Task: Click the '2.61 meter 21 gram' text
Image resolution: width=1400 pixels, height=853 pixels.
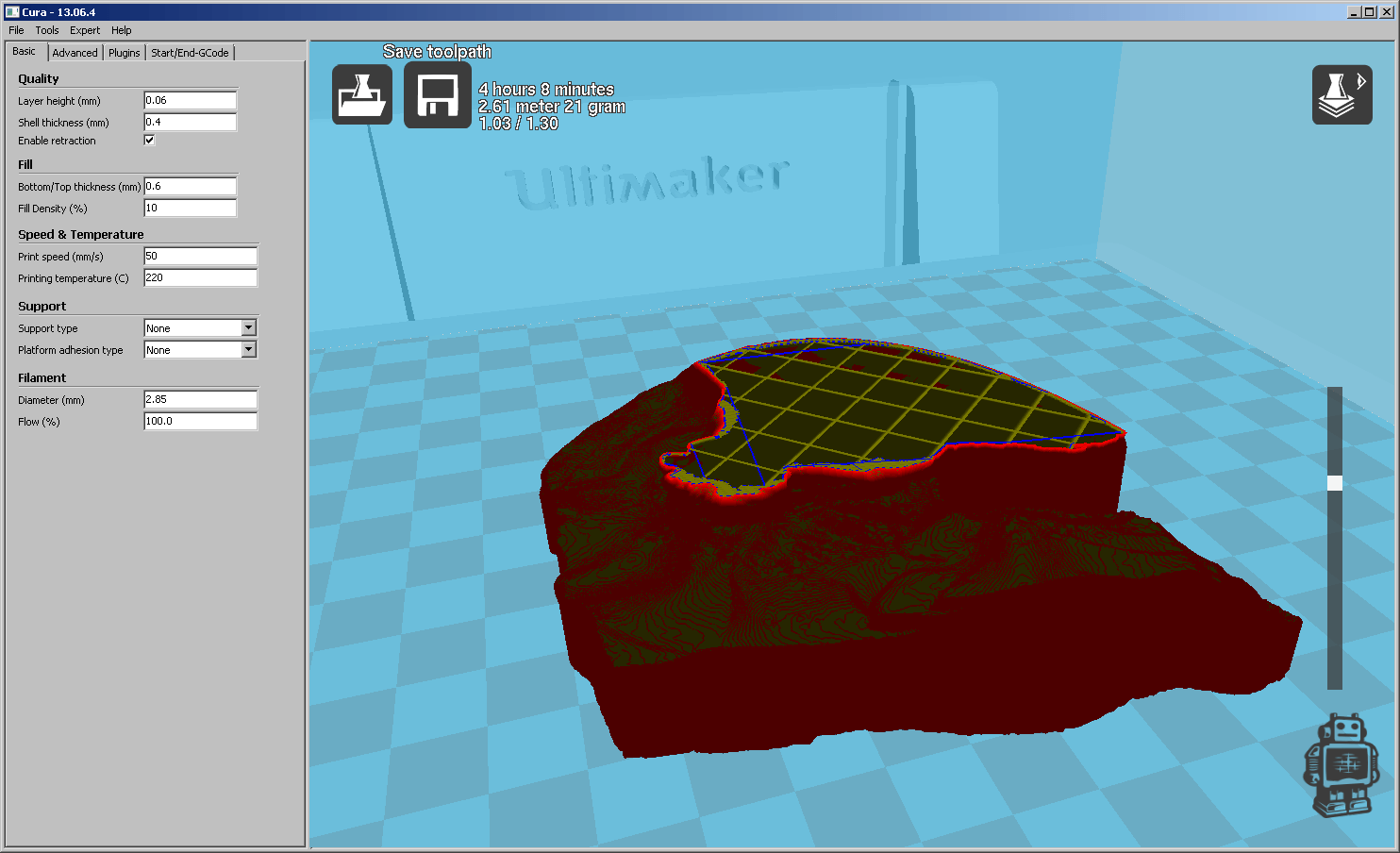Action: pos(552,107)
